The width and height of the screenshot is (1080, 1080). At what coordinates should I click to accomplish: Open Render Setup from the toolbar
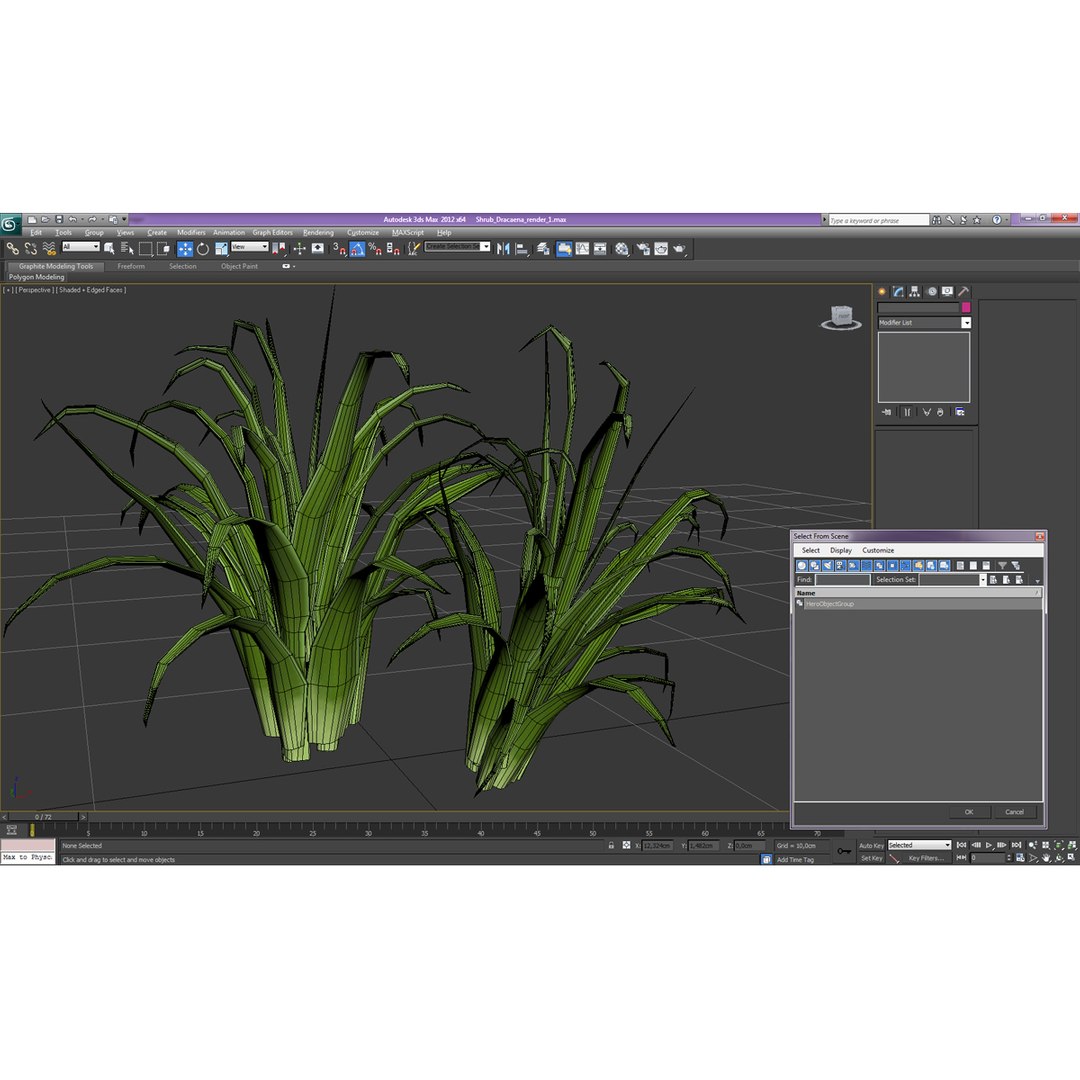643,249
